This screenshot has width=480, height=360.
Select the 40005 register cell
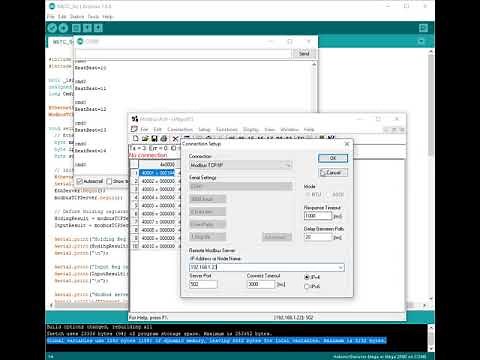(157, 206)
